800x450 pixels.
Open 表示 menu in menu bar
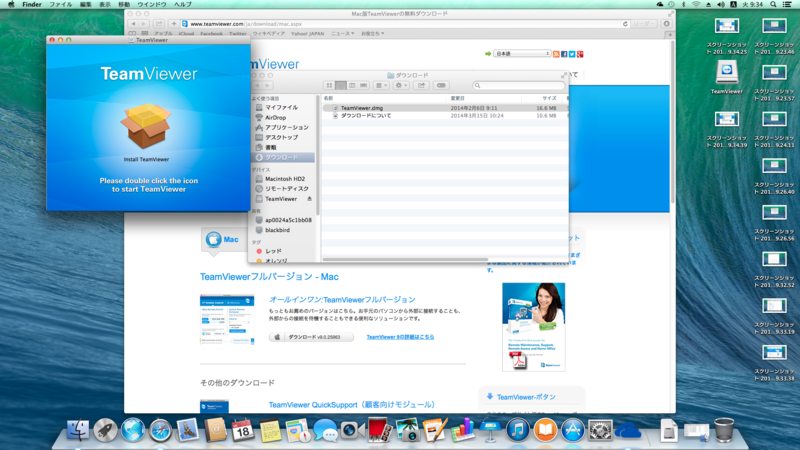[104, 5]
